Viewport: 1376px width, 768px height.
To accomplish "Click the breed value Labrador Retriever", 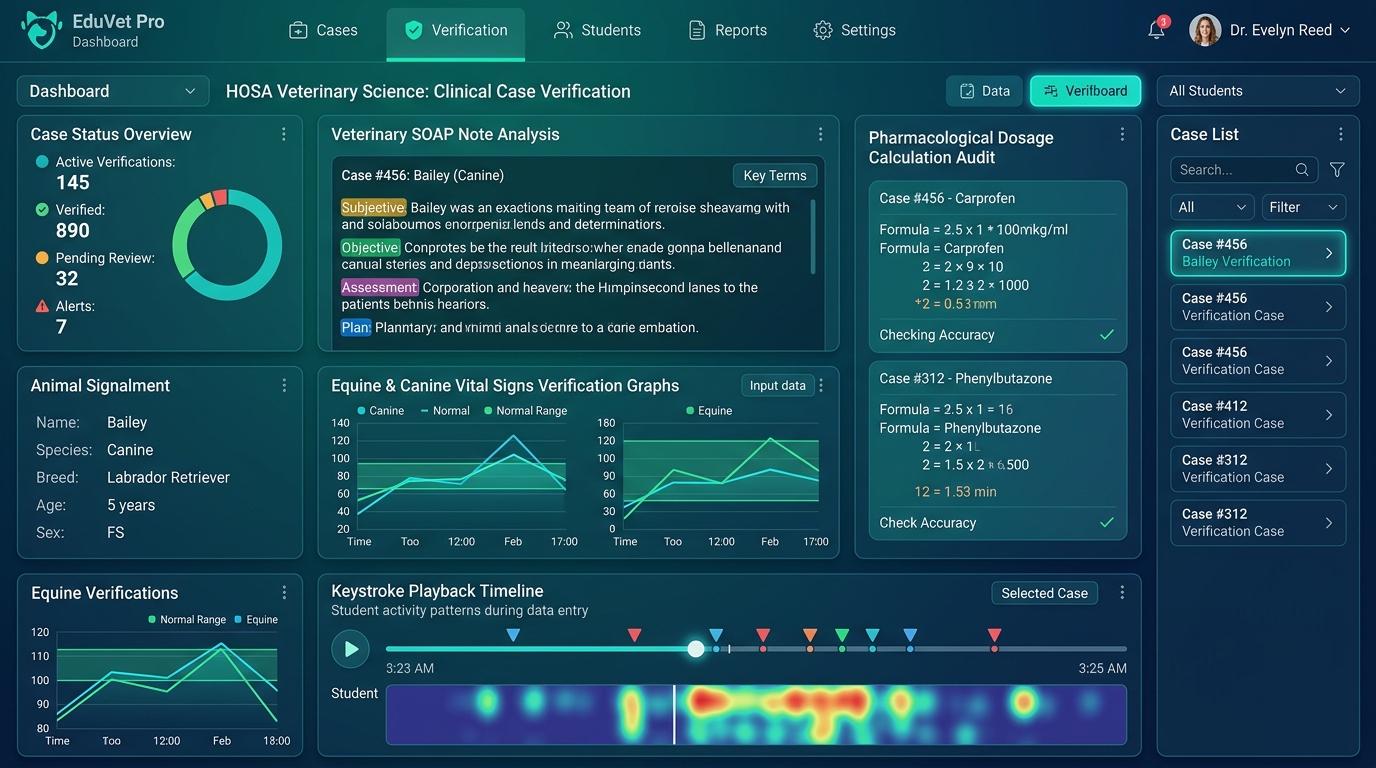I will (x=168, y=477).
